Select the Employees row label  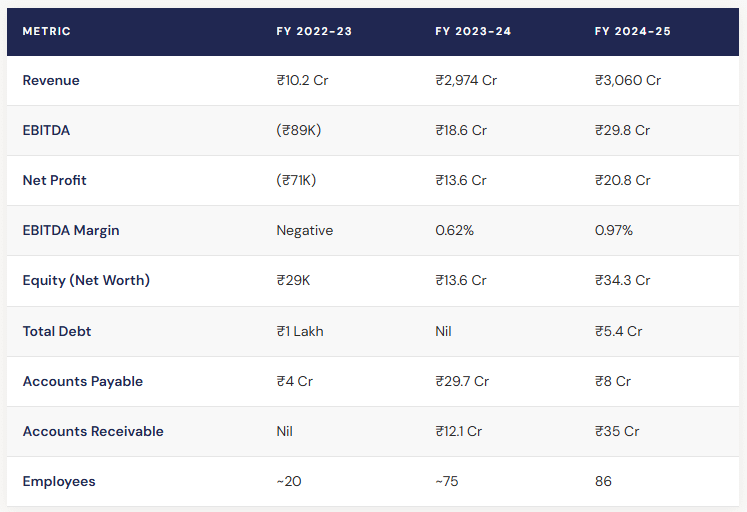(x=59, y=482)
